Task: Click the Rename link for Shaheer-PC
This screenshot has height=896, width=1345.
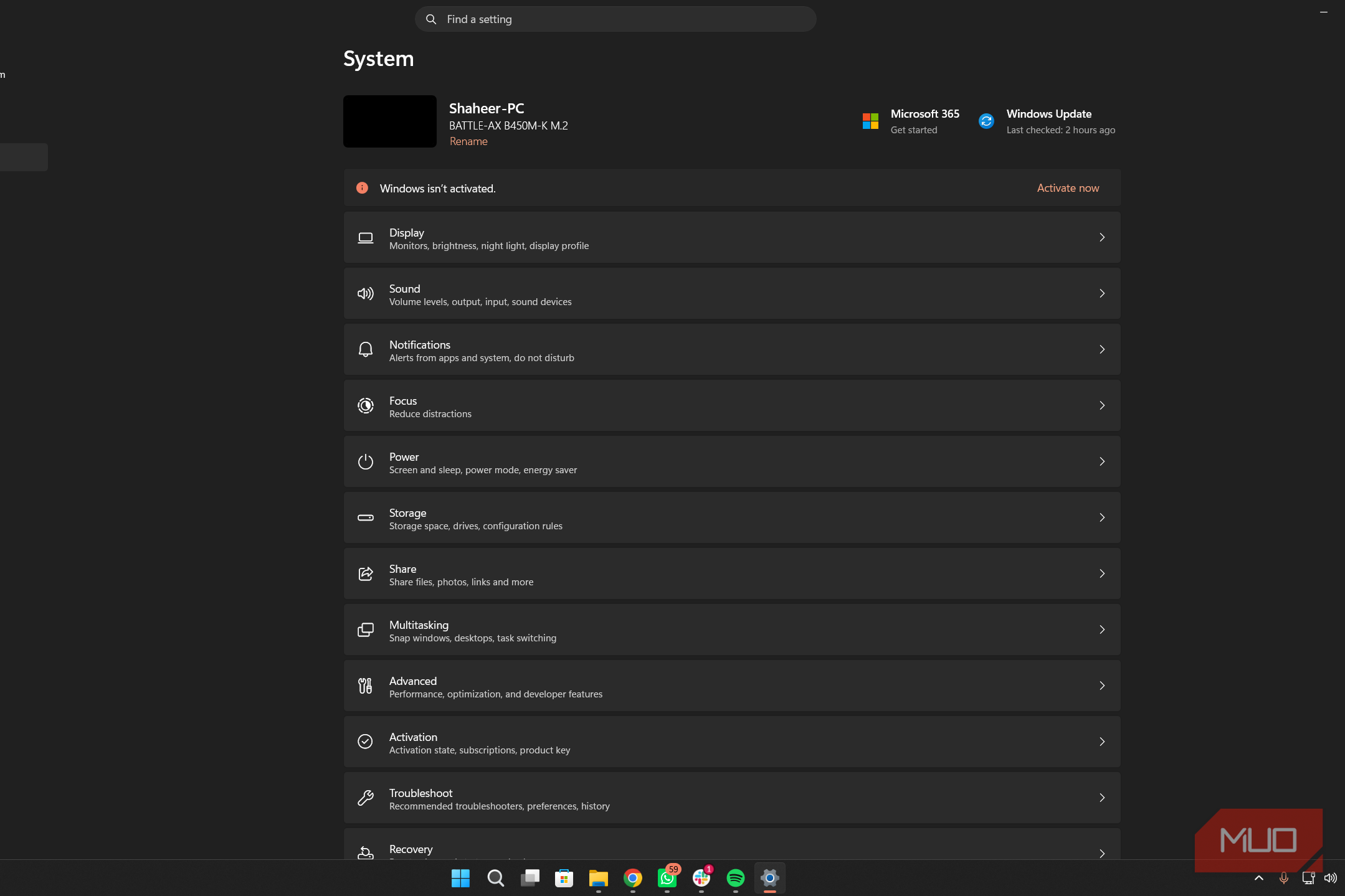Action: (468, 141)
